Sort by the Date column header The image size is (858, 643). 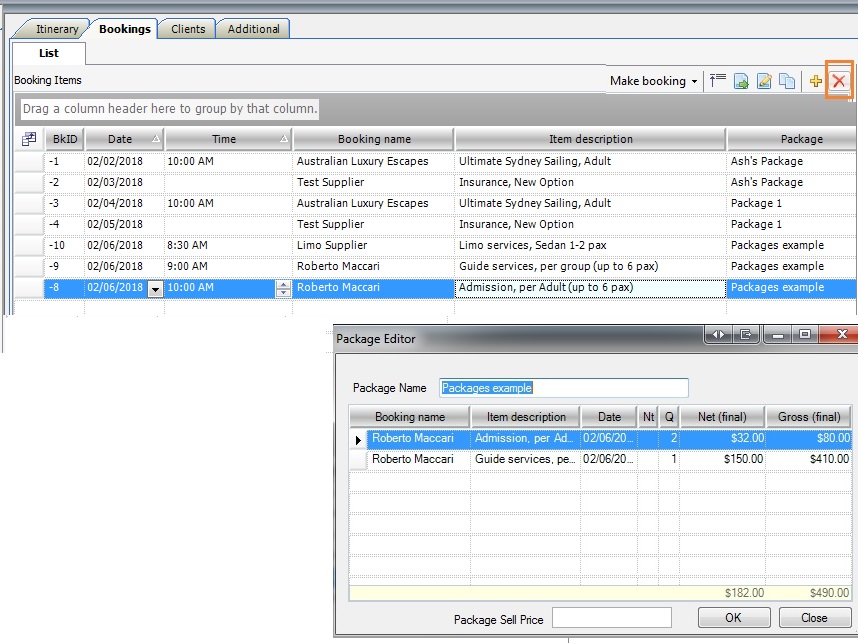click(x=120, y=139)
